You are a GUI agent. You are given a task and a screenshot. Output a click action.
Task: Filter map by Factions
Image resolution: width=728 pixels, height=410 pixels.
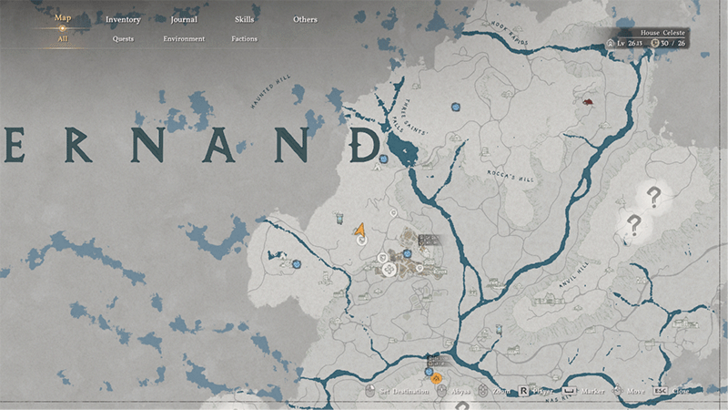[244, 39]
